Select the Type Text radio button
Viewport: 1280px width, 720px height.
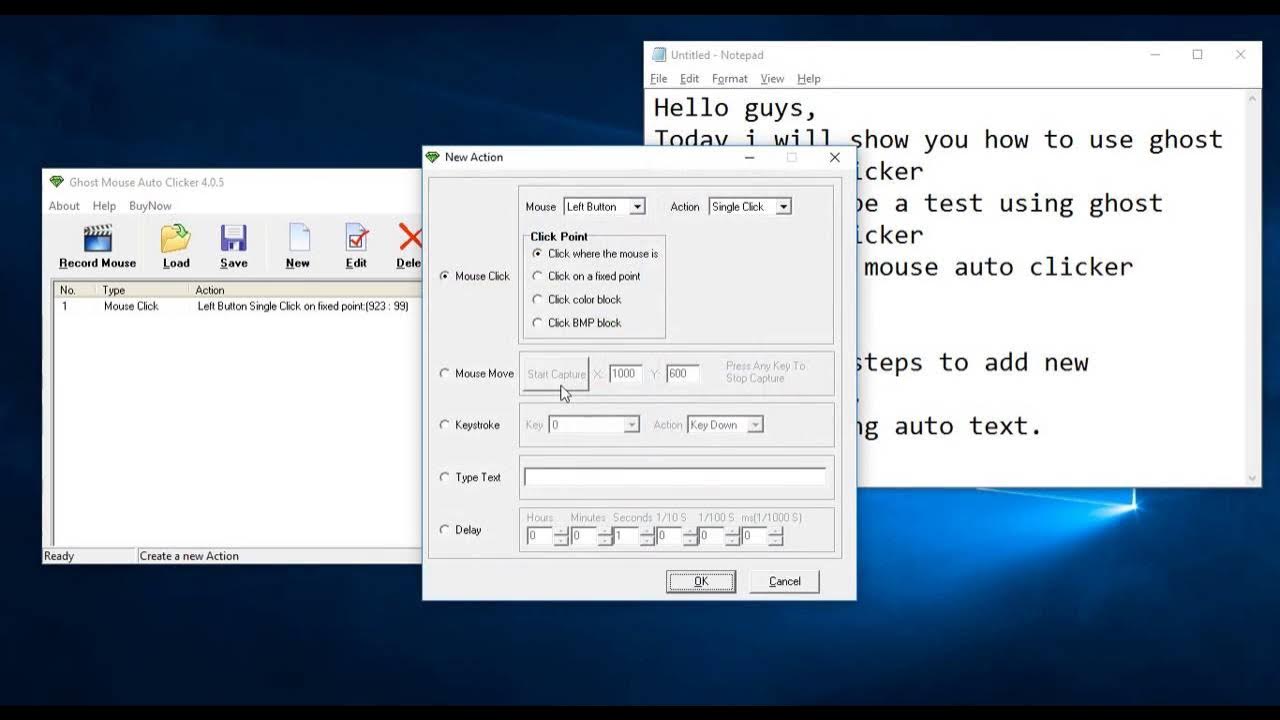(x=445, y=477)
